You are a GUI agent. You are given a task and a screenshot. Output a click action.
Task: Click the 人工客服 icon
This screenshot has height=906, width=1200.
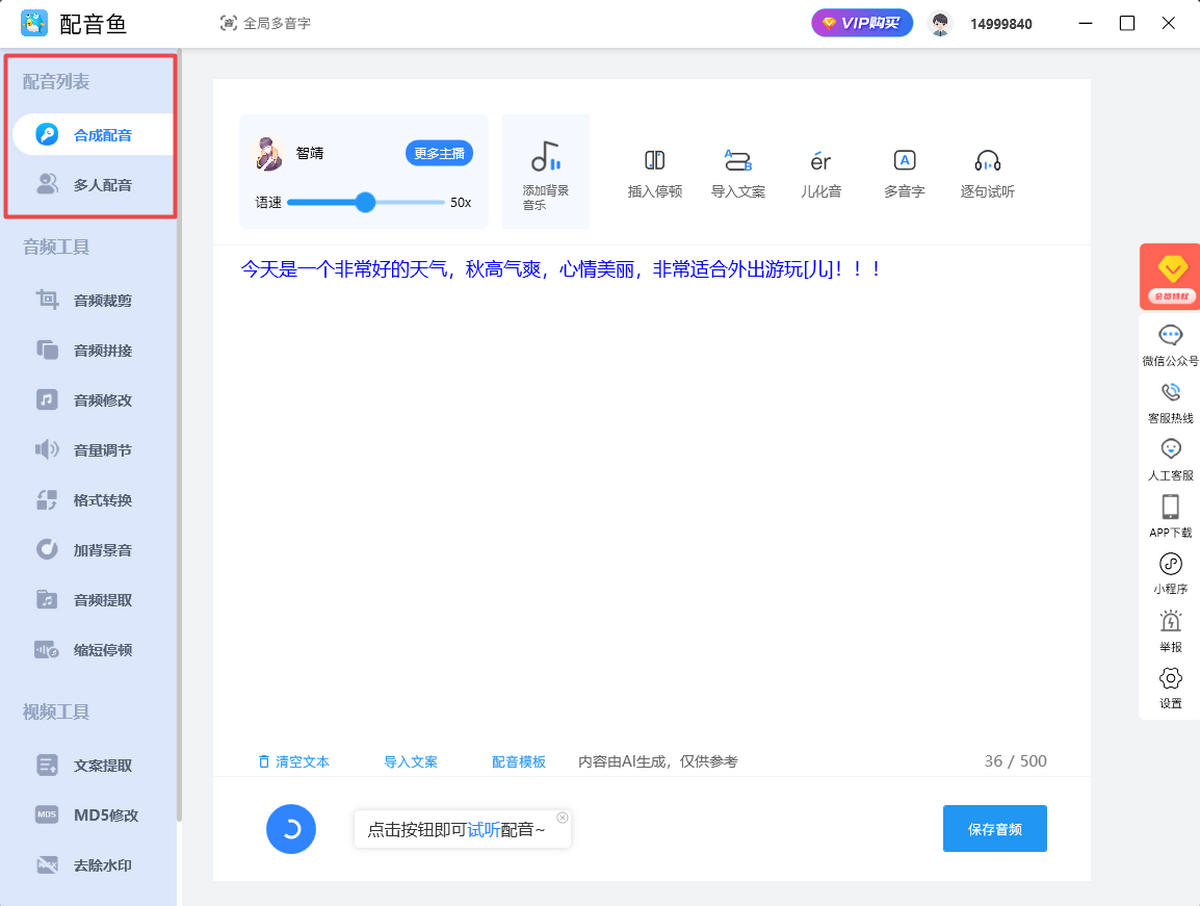point(1170,449)
